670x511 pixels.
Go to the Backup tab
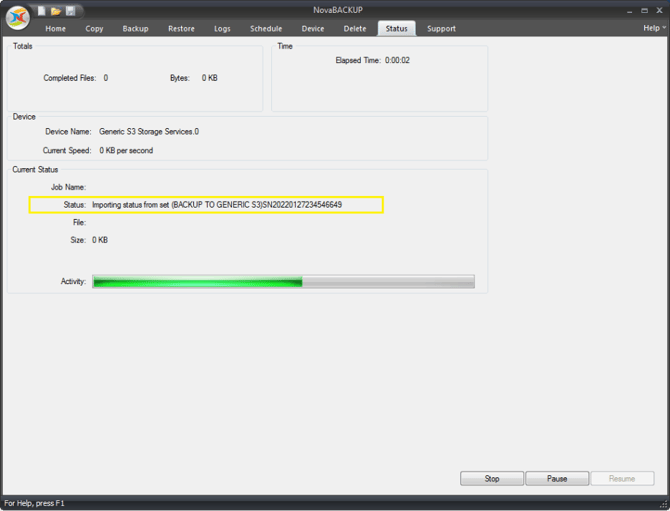point(135,29)
